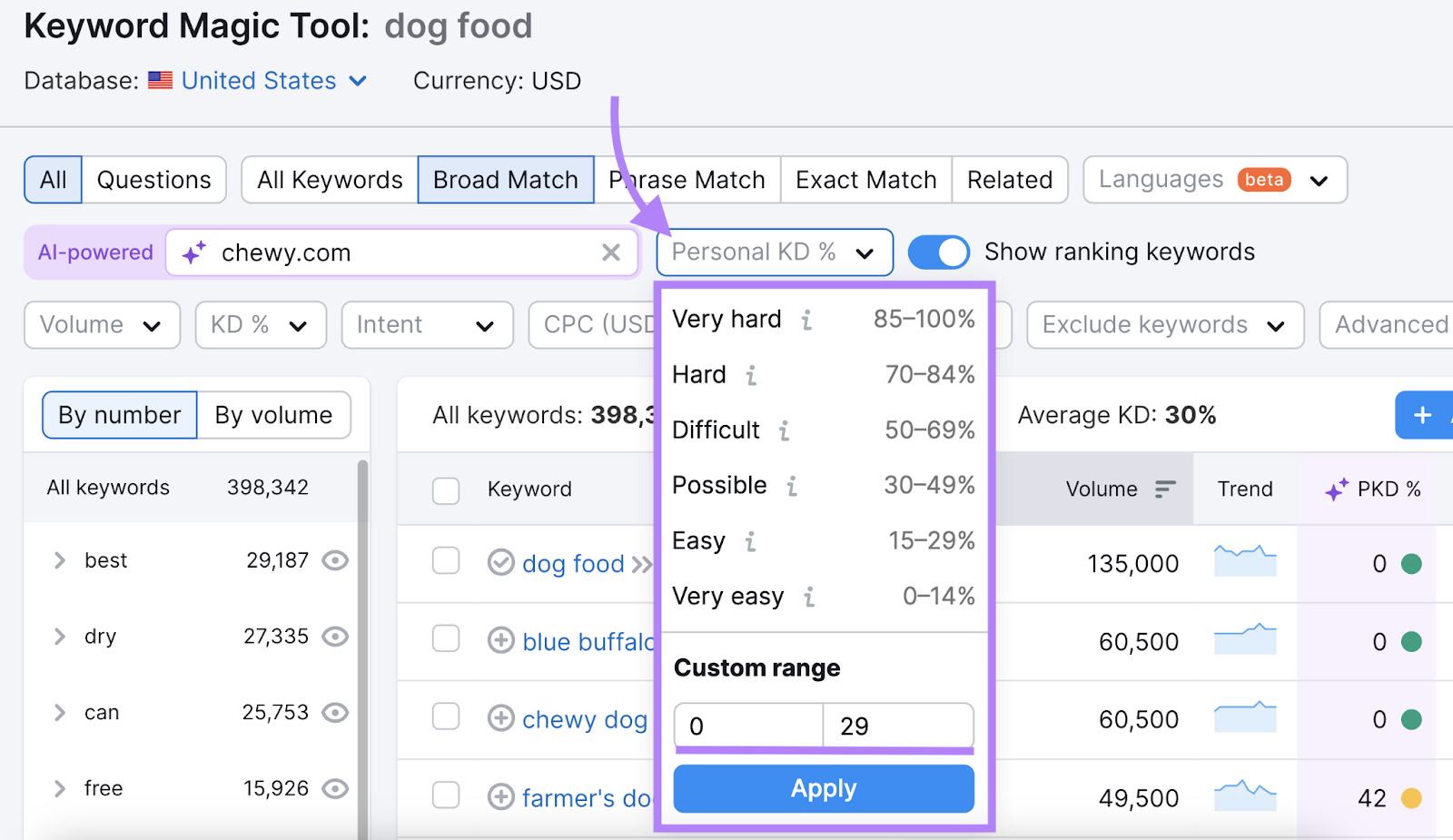This screenshot has width=1453, height=840.
Task: Select all keywords via the header checkbox
Action: 446,490
